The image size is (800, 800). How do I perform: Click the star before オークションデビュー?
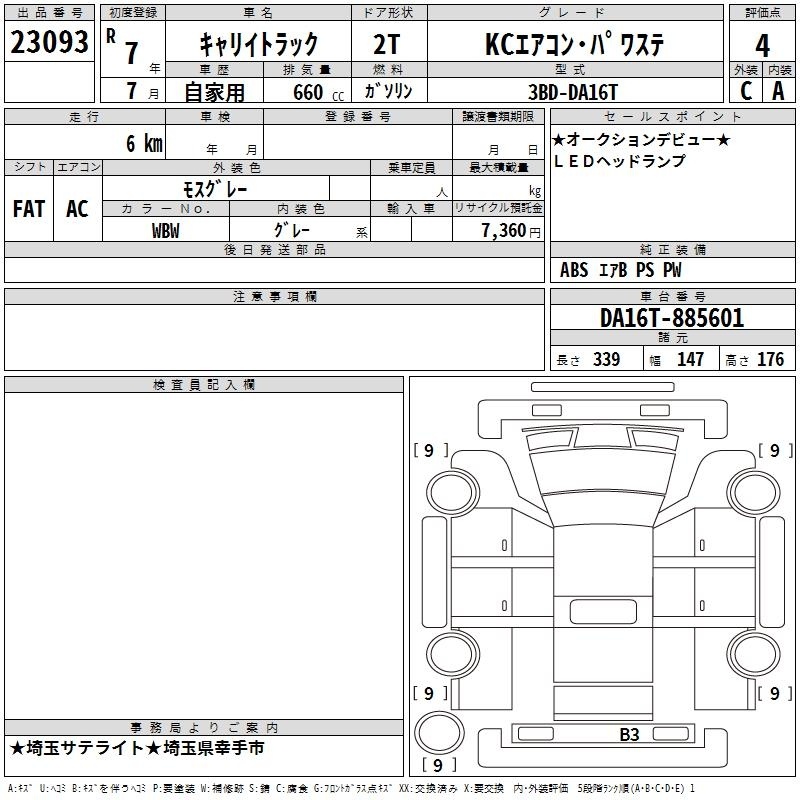coord(559,141)
